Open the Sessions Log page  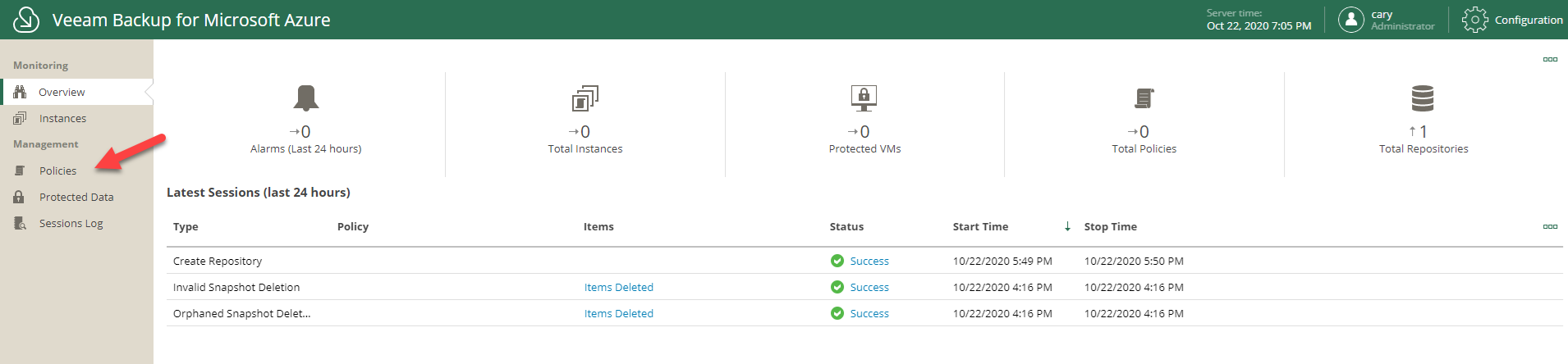click(71, 223)
